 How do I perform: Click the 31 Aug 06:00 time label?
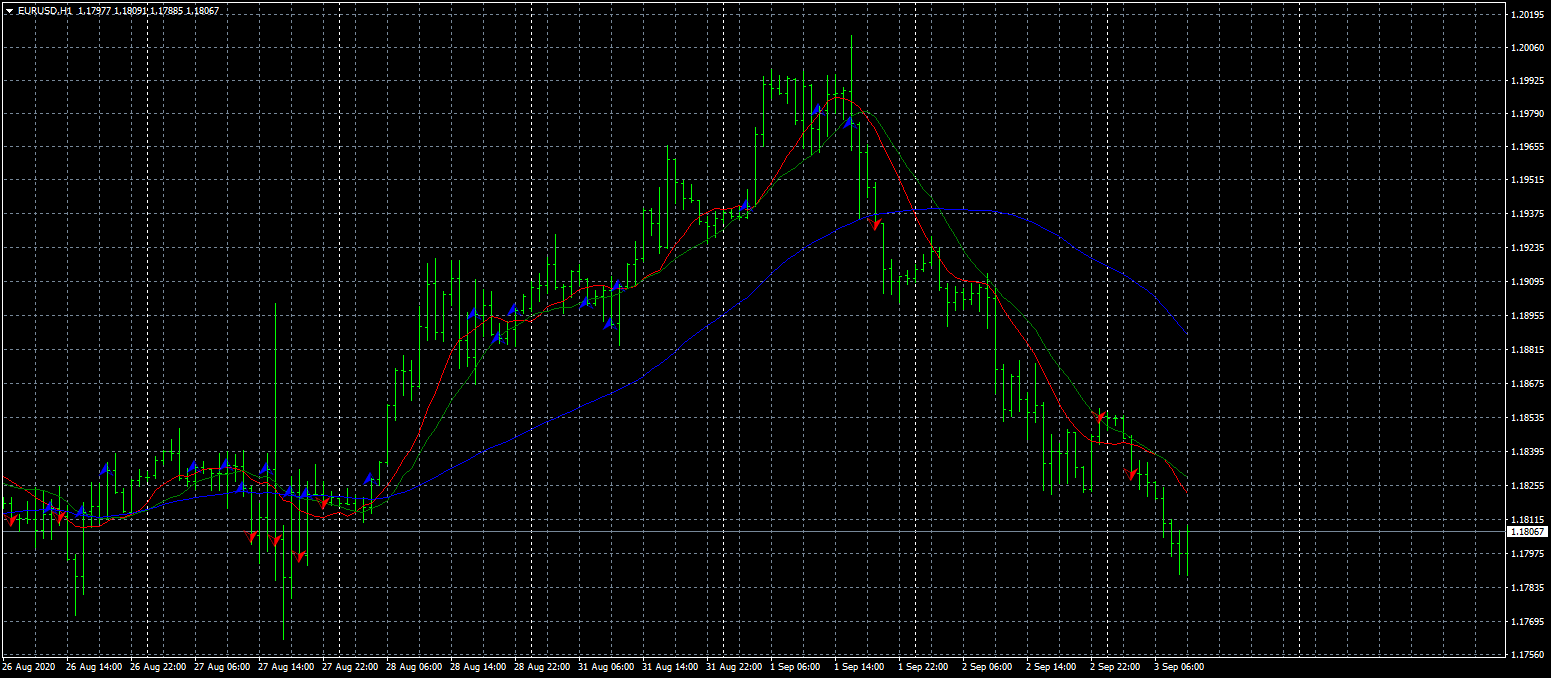point(606,667)
